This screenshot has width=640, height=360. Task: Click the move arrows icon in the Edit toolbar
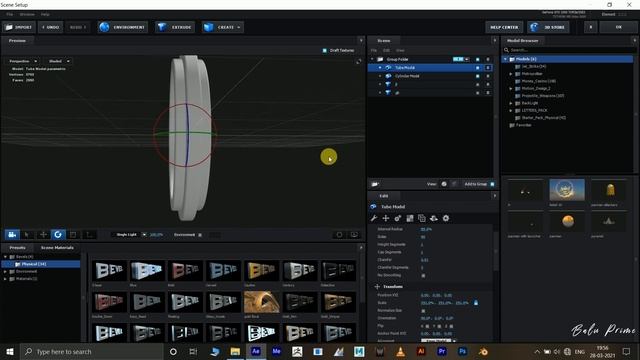[385, 218]
